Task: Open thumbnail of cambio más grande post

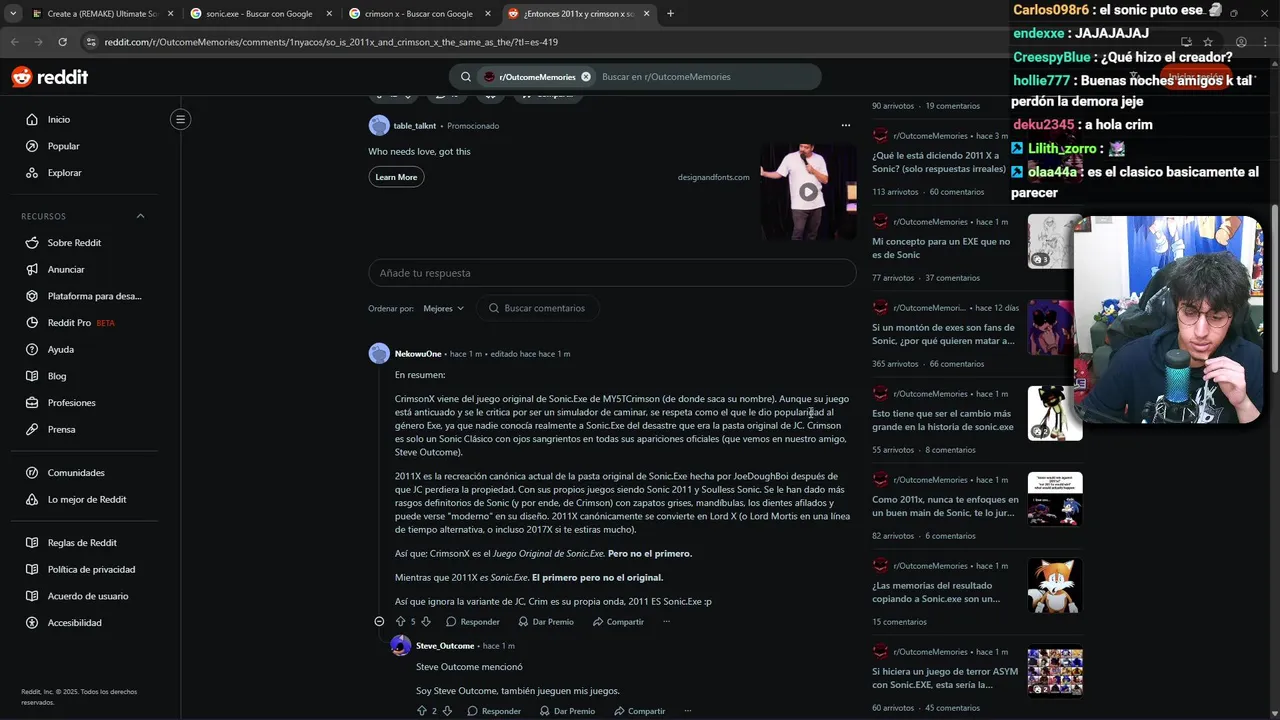Action: pos(1055,413)
